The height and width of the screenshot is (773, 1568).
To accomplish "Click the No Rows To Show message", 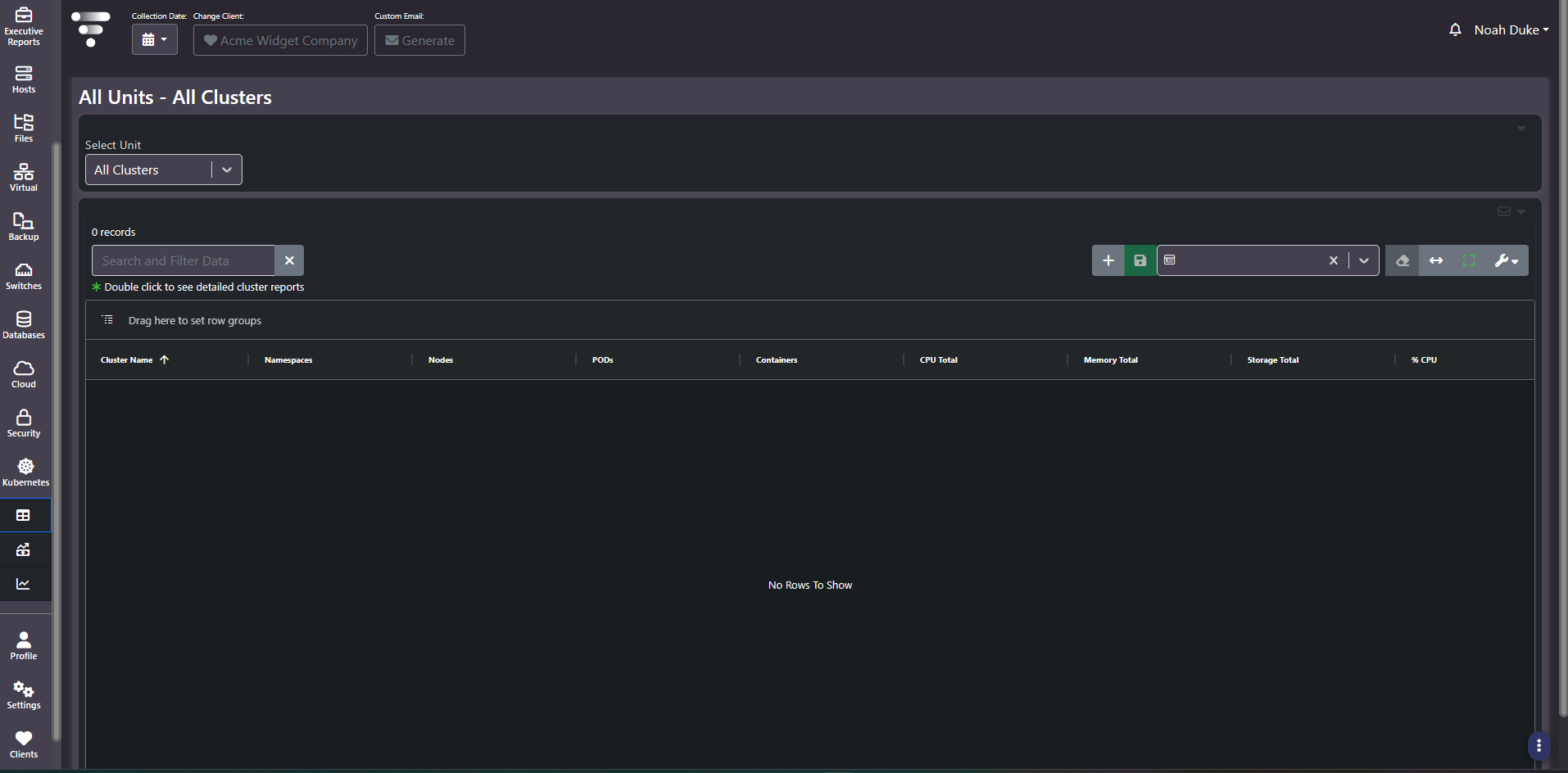I will pos(810,585).
